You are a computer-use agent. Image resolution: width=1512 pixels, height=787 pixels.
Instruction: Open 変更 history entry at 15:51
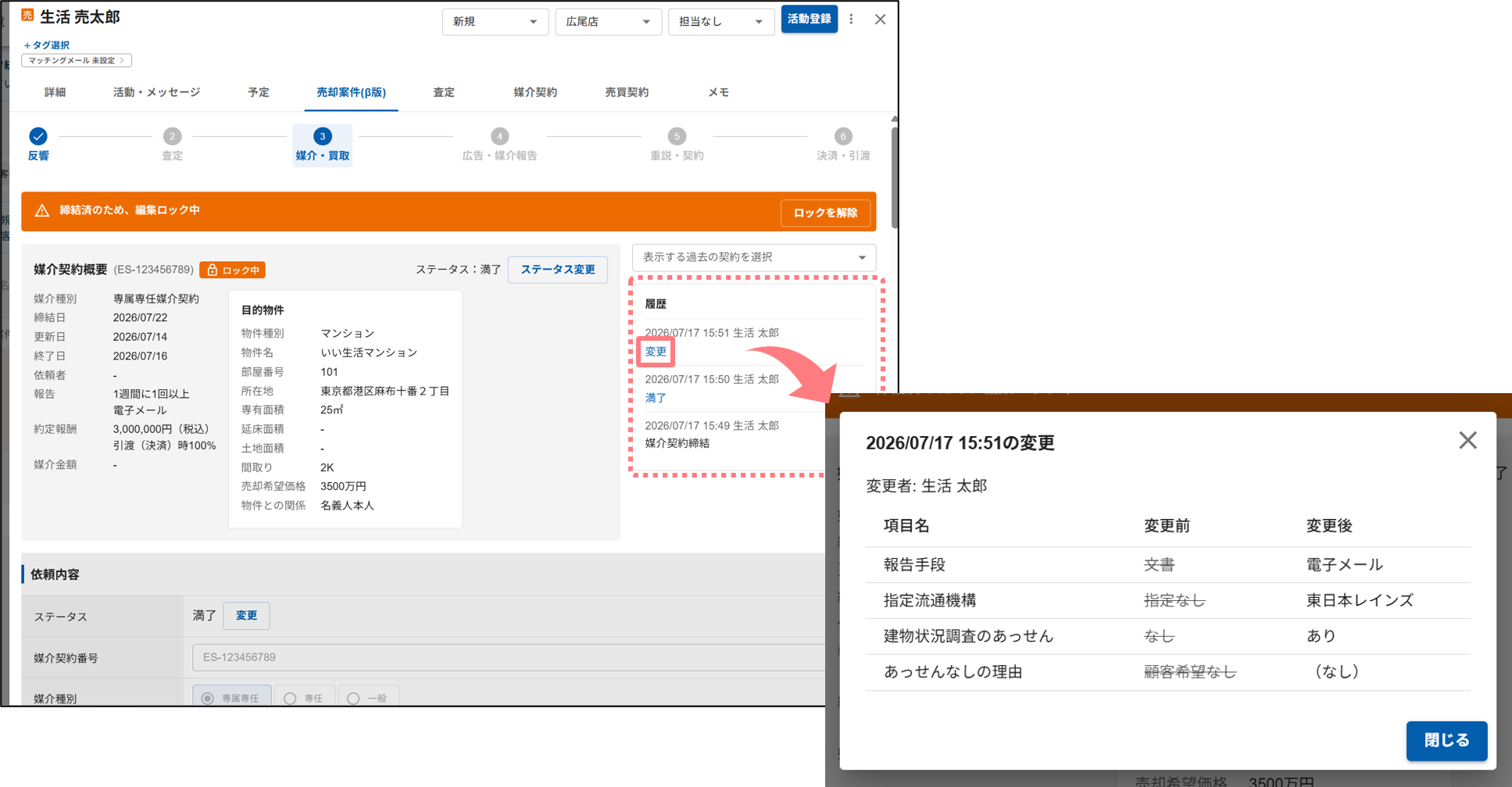click(x=656, y=352)
